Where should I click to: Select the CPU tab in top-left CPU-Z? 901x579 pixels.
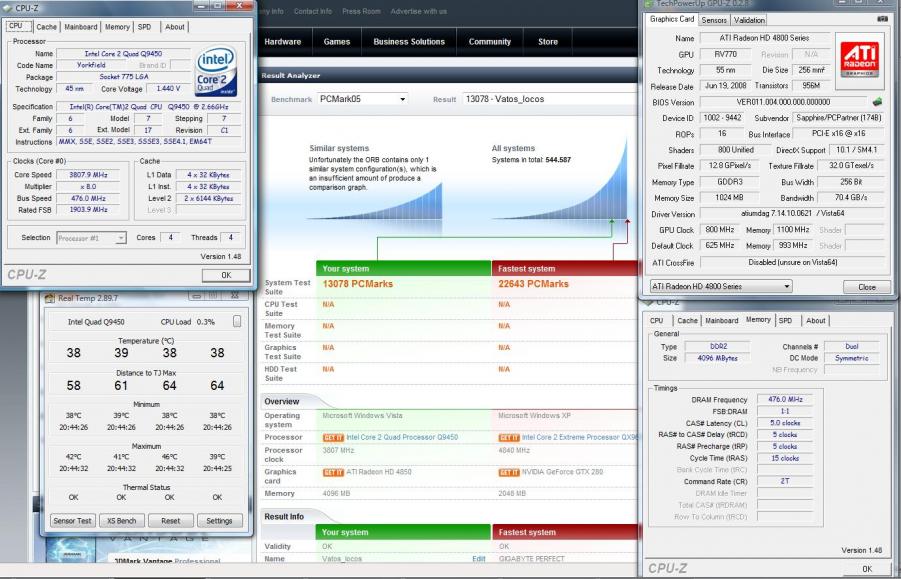tap(16, 26)
